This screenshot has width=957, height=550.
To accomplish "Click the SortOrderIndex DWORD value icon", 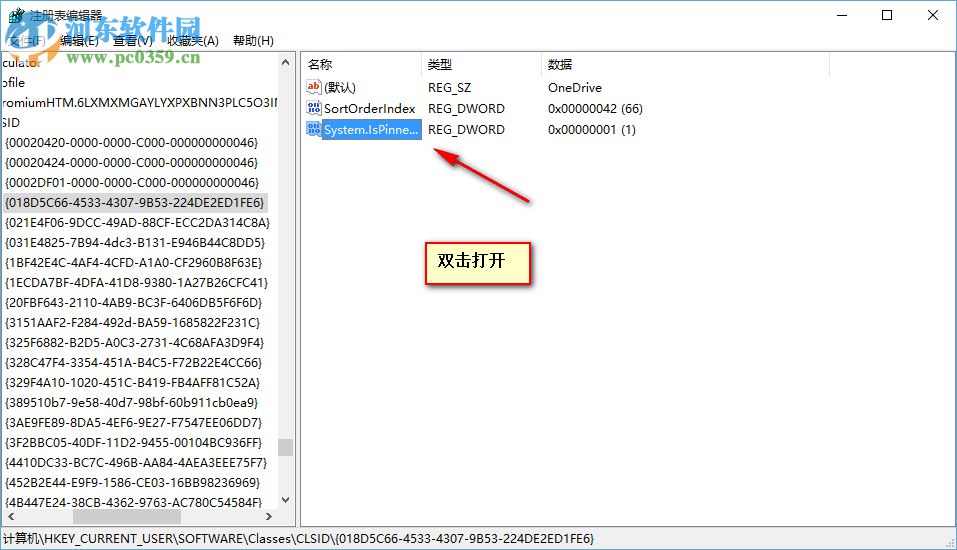I will (x=314, y=108).
